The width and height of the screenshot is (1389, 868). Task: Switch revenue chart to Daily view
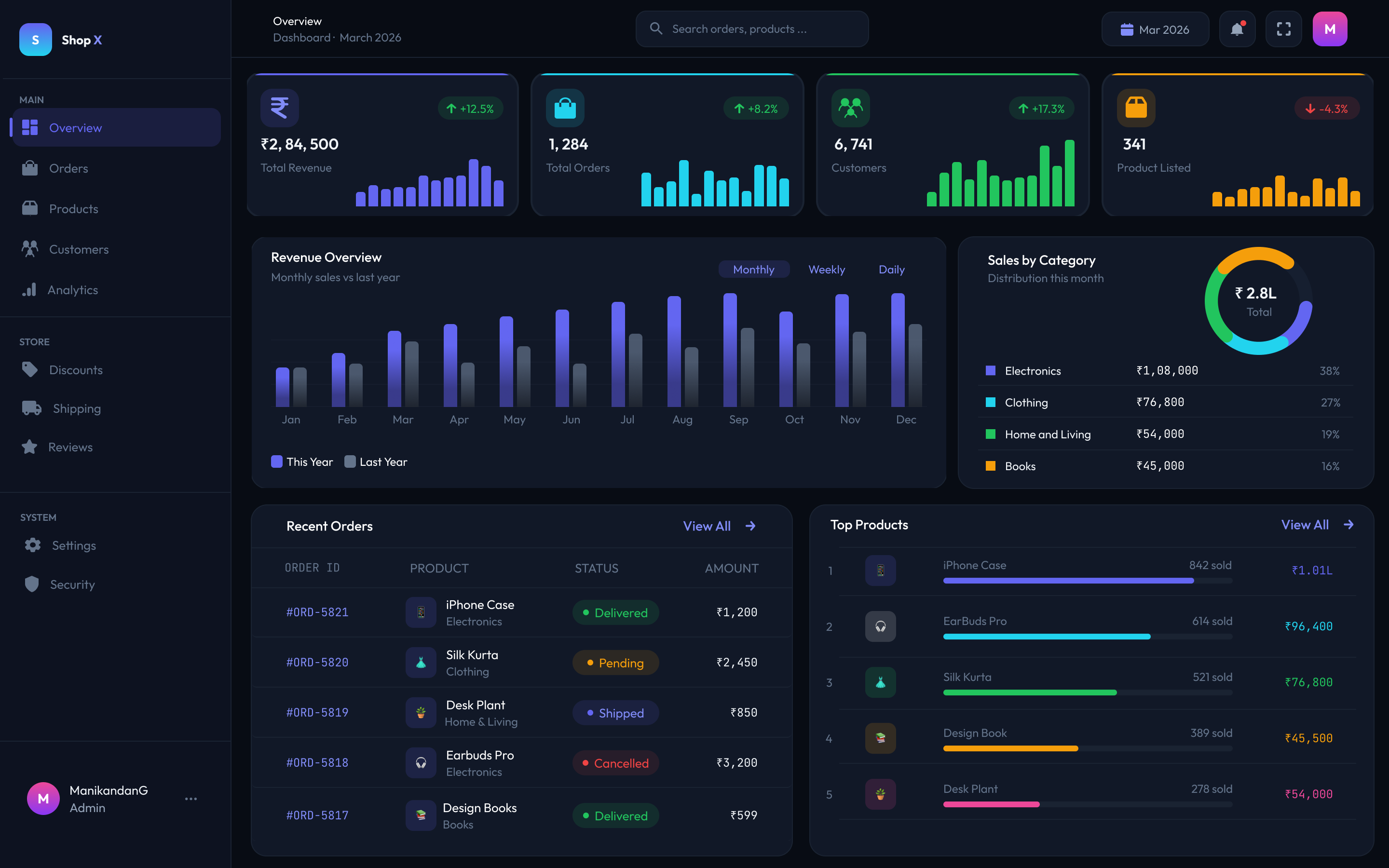pyautogui.click(x=891, y=269)
